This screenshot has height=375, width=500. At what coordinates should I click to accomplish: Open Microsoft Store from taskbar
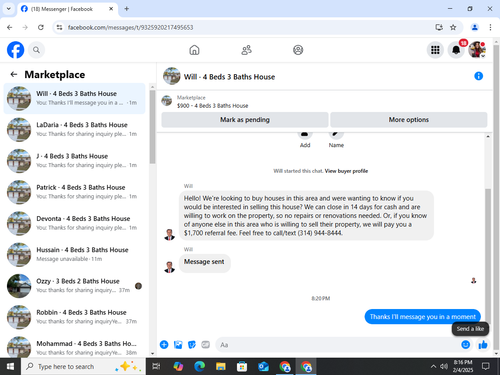tap(242, 367)
